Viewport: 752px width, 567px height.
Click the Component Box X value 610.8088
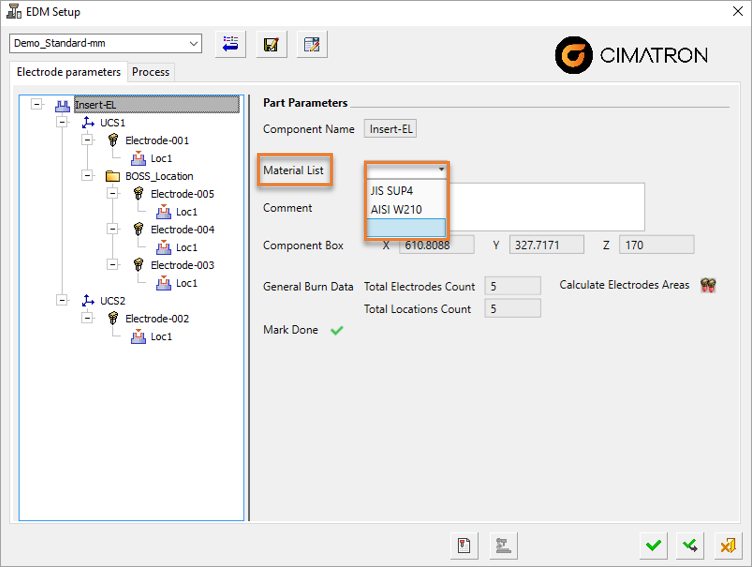tap(436, 245)
